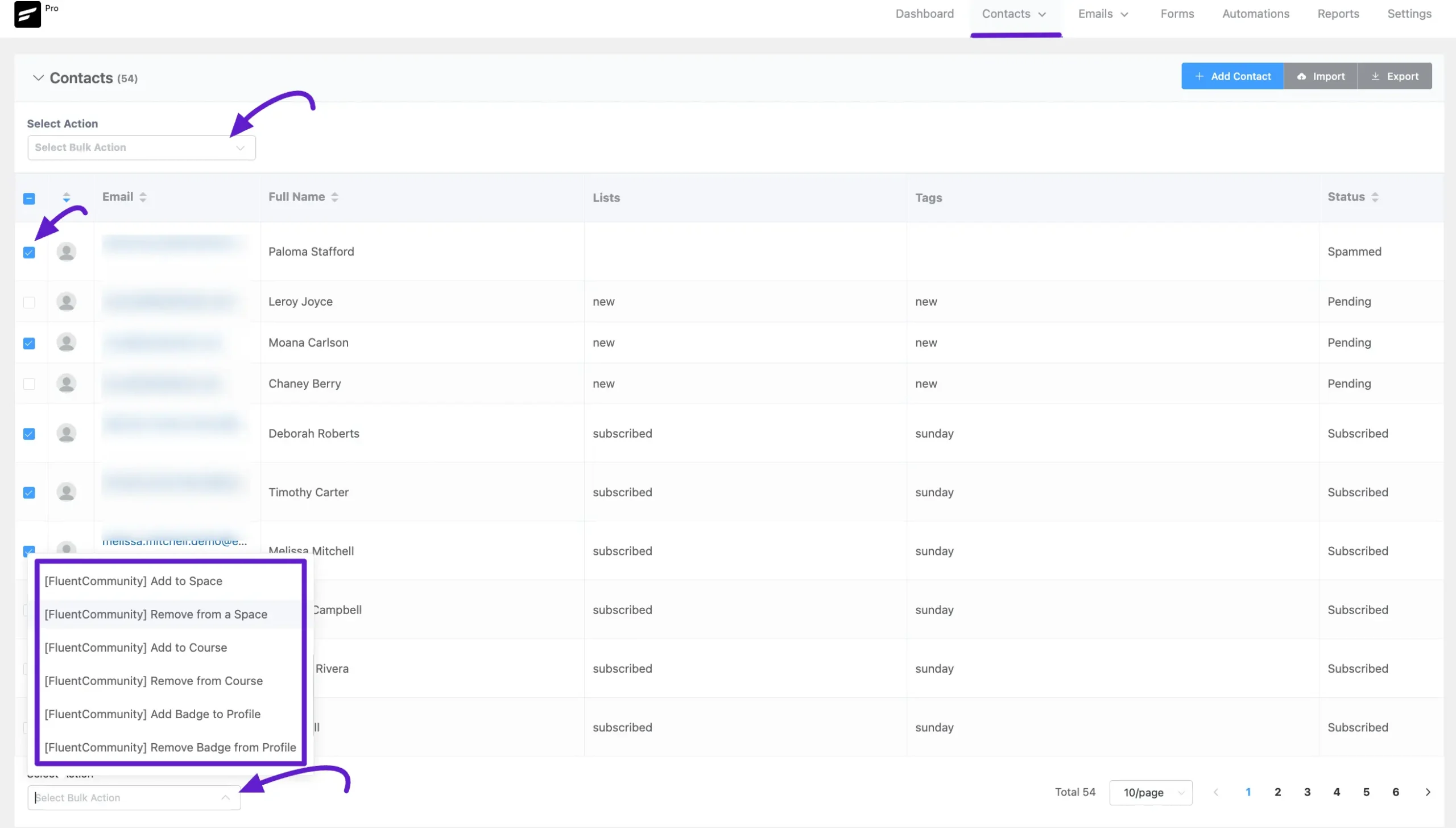1456x828 pixels.
Task: Uncheck Moana Carlson's selected checkbox
Action: (29, 343)
